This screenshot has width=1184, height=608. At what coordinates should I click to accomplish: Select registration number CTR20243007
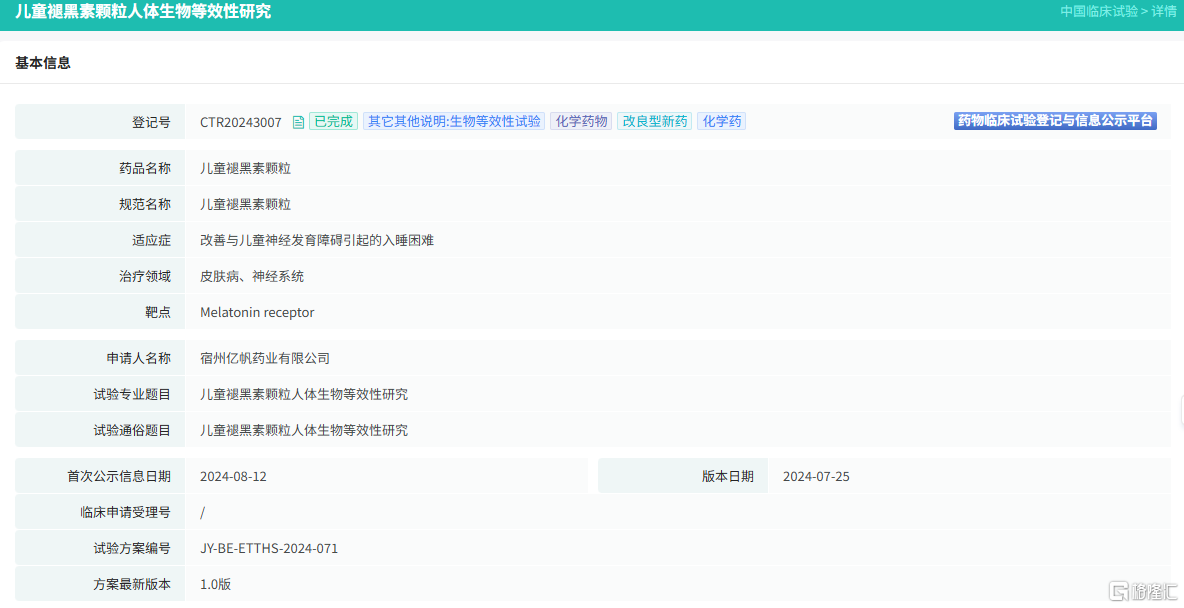241,122
